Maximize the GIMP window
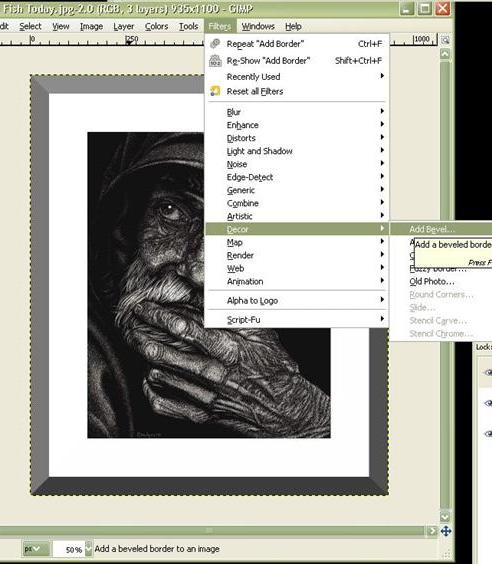 coord(424,8)
